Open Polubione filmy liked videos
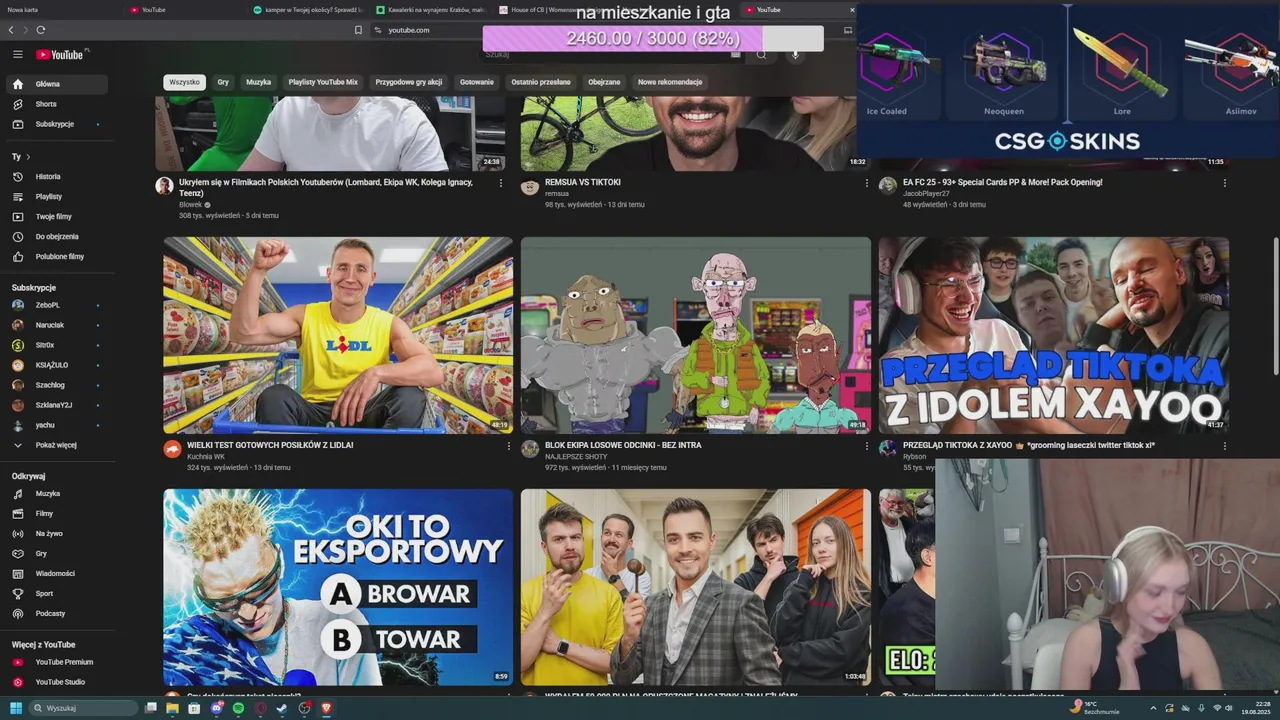Screen dimensions: 1280x720 click(x=57, y=256)
